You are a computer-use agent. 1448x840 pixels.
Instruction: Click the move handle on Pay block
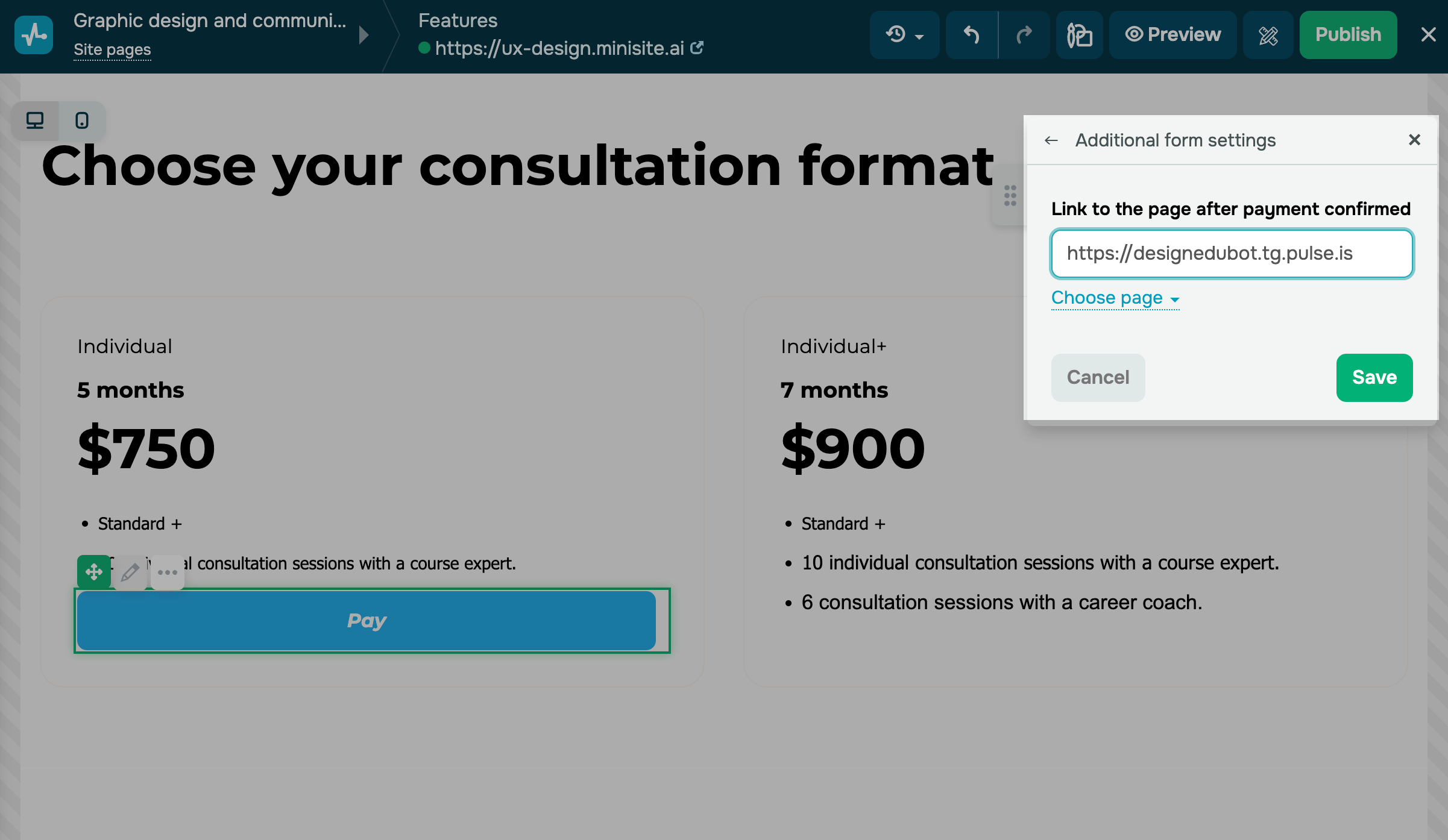click(94, 571)
